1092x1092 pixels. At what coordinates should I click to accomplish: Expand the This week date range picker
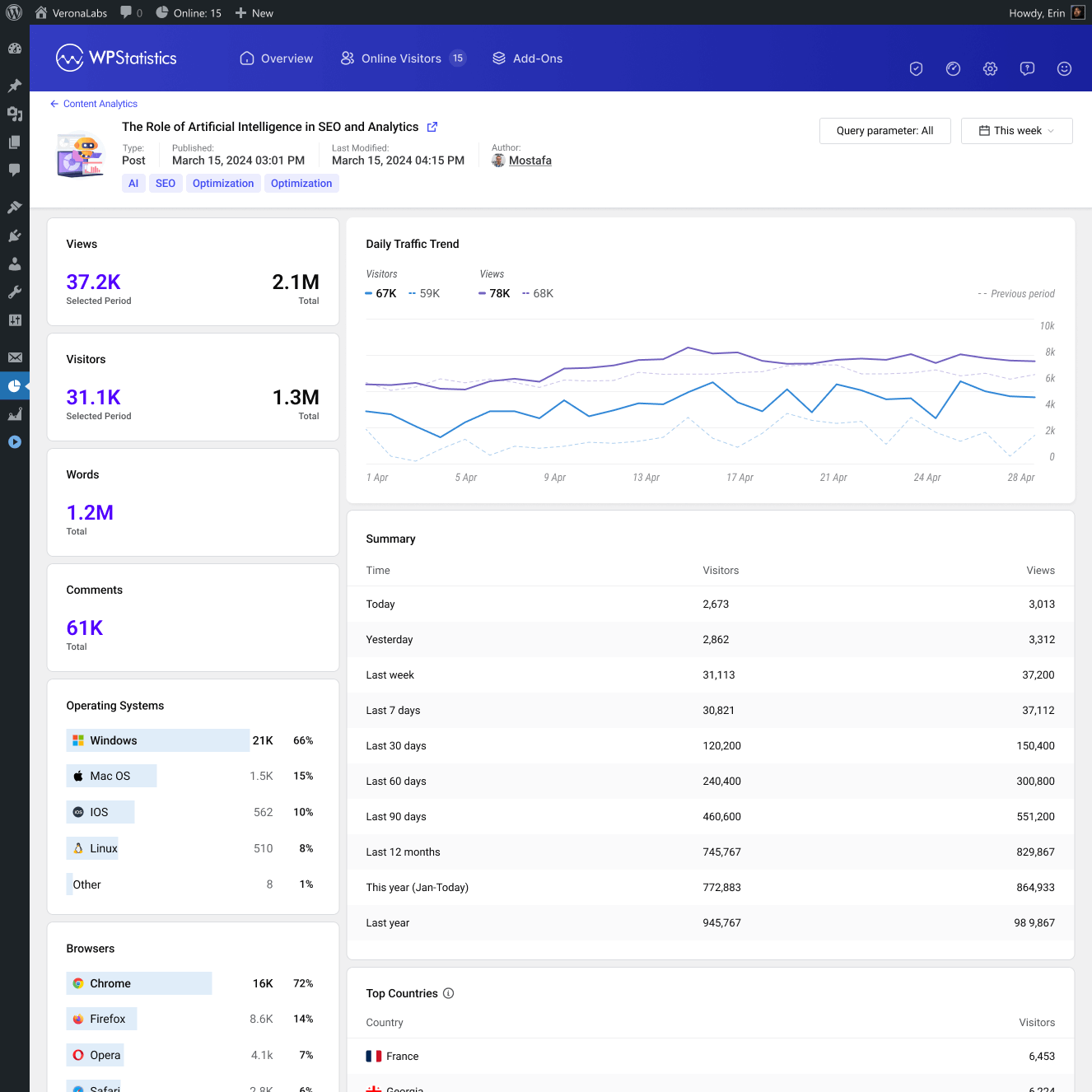coord(1016,131)
